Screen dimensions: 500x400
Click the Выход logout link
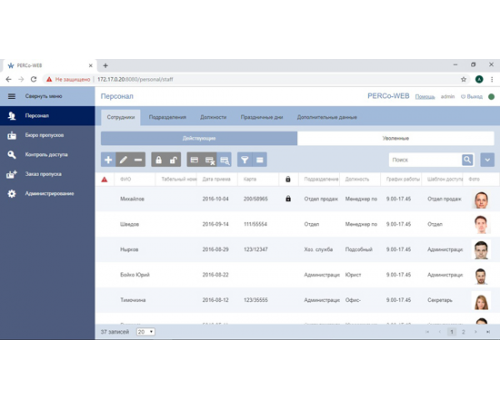[x=472, y=96]
